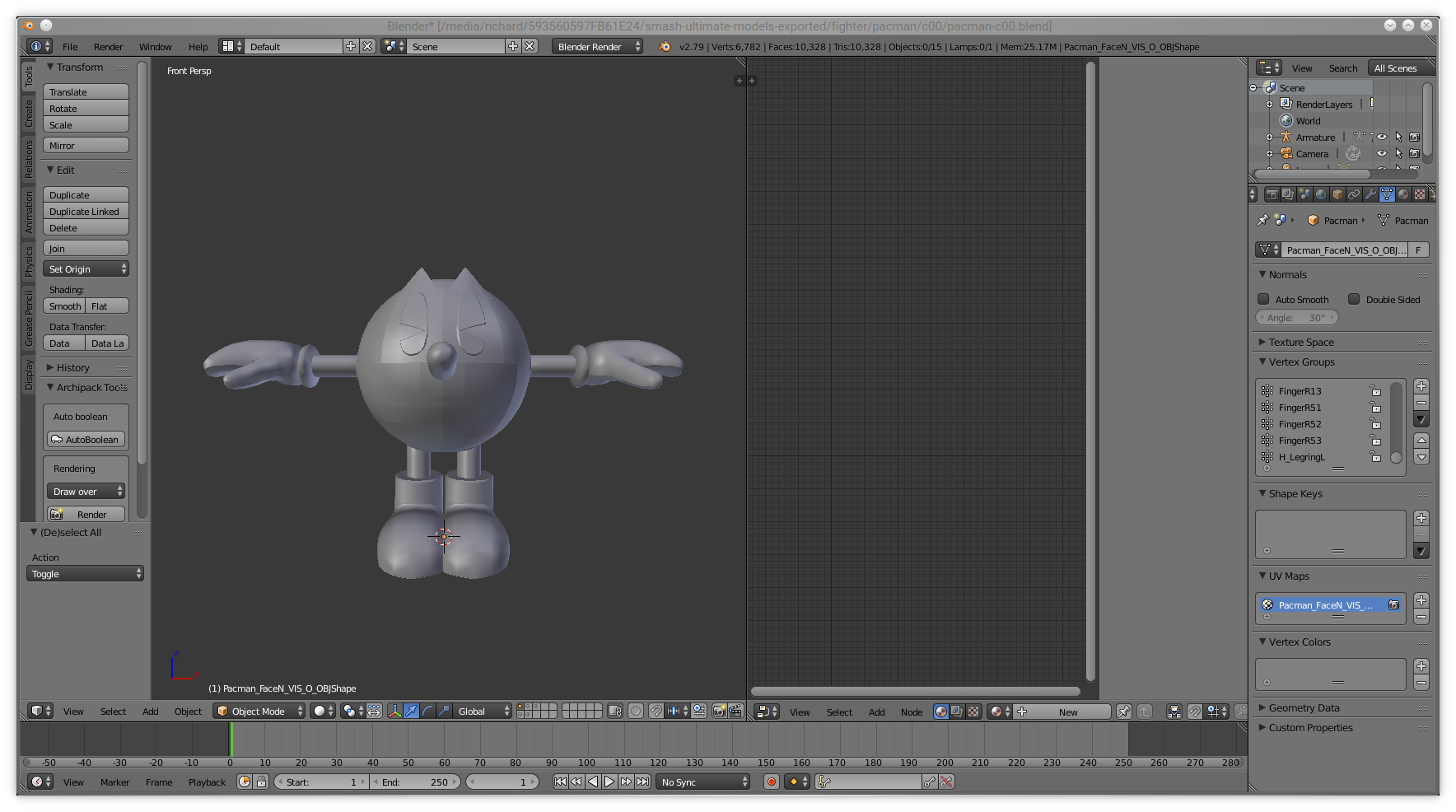
Task: Enable the Double Sided checkbox
Action: click(1354, 299)
